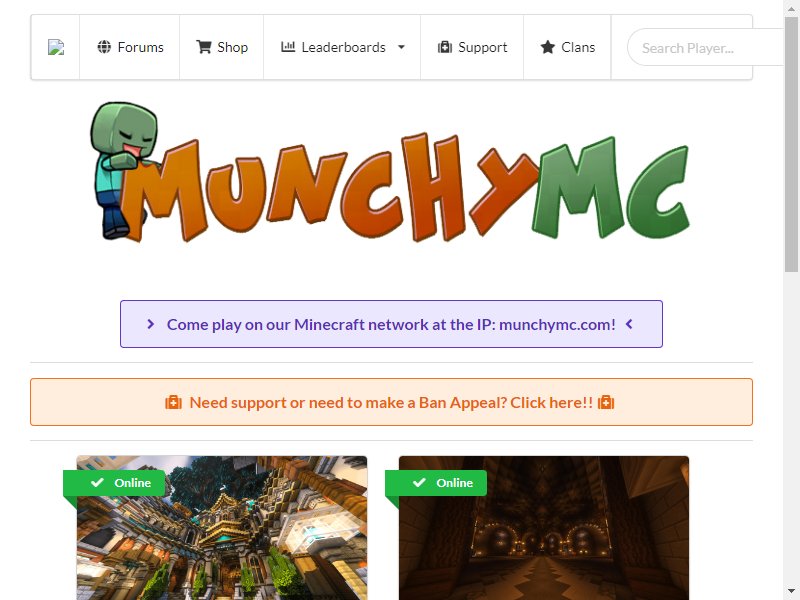Click the shopping cart icon
Viewport: 800px width, 600px height.
pyautogui.click(x=204, y=47)
